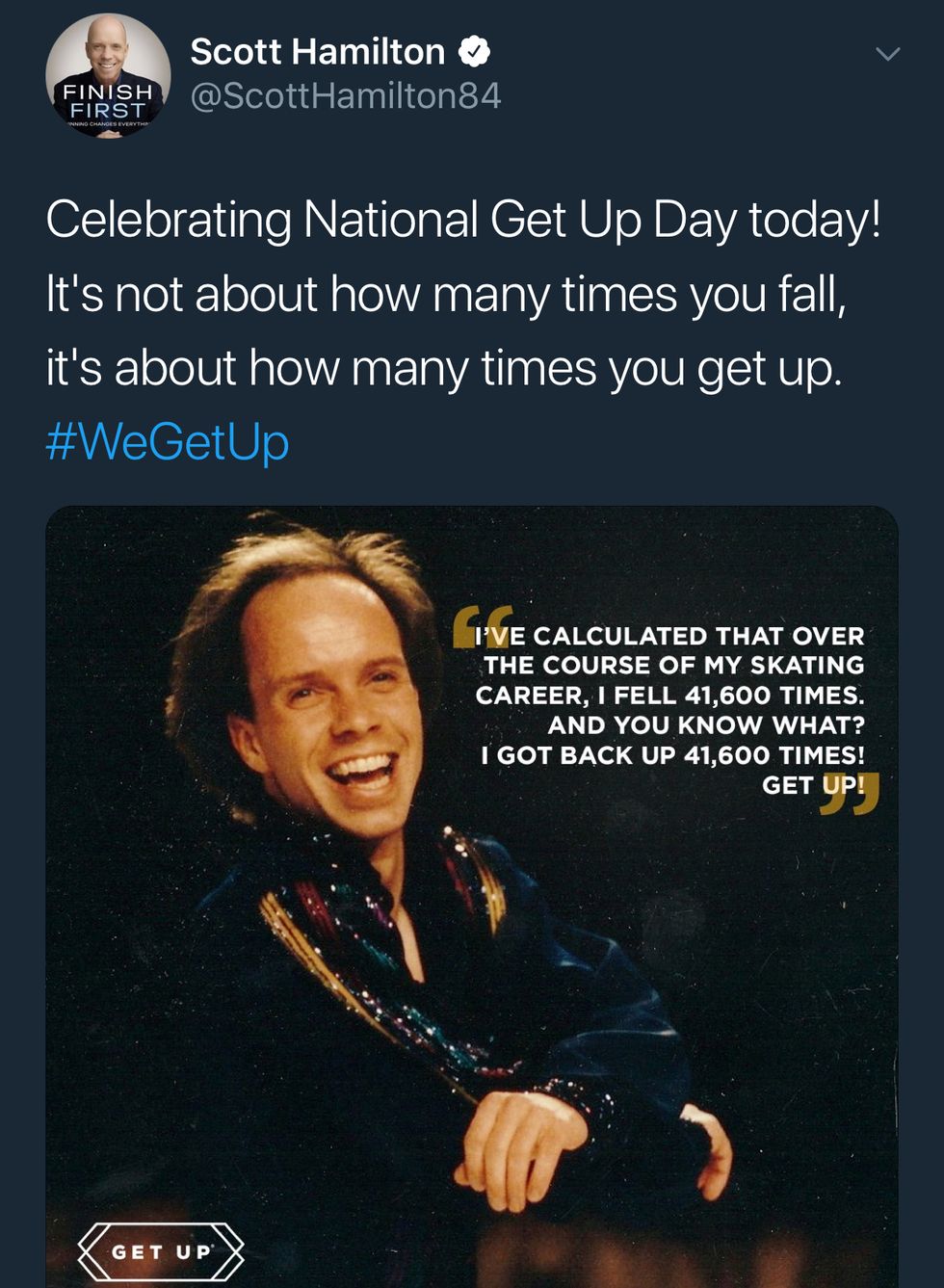944x1288 pixels.
Task: Click the gold closing quotation mark
Action: coord(850,792)
